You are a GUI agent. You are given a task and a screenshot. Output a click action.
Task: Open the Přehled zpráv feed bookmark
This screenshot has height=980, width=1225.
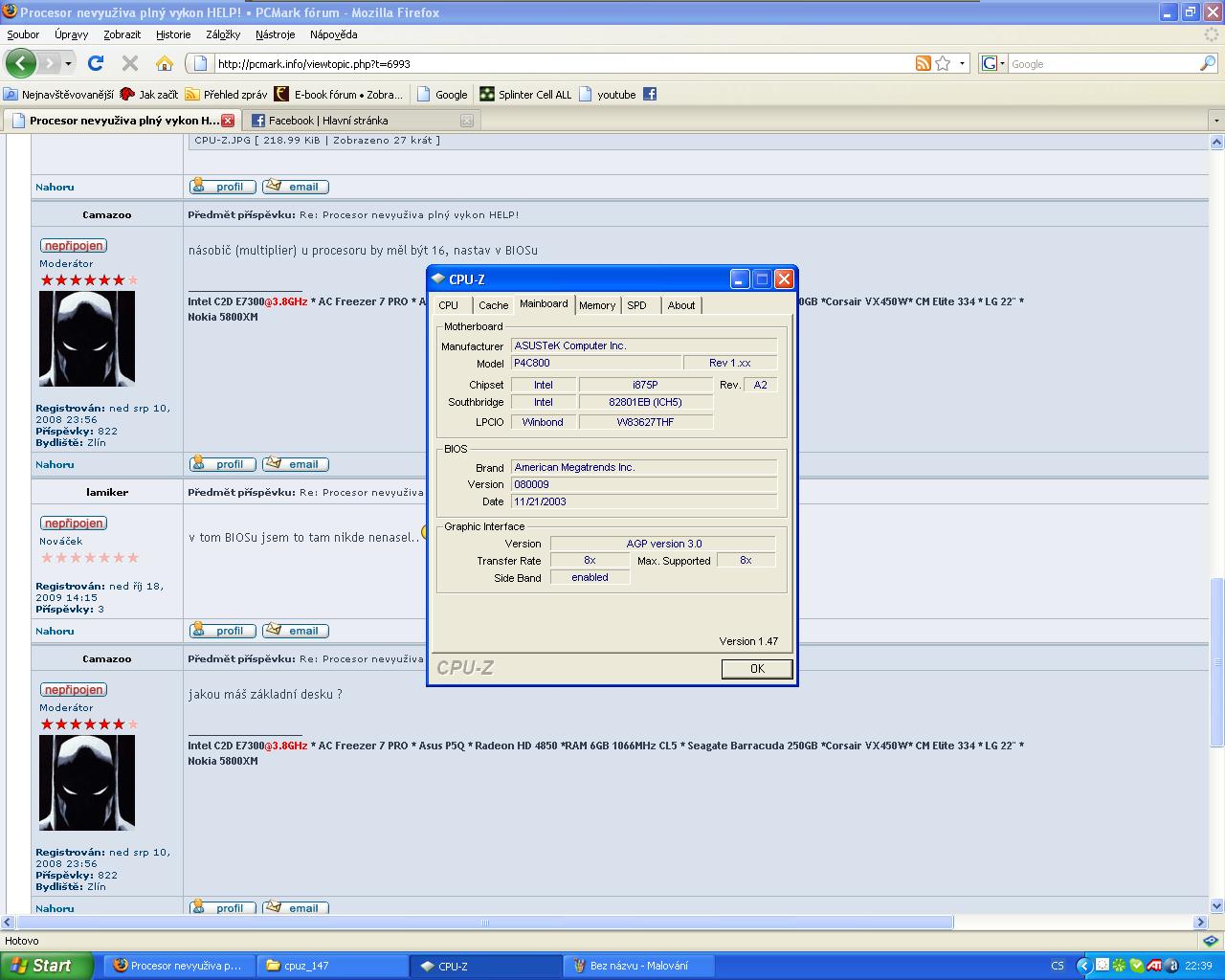pyautogui.click(x=226, y=94)
